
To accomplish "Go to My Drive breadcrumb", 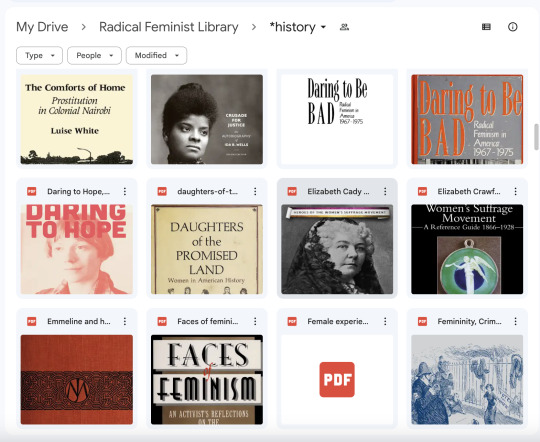I will pyautogui.click(x=42, y=27).
